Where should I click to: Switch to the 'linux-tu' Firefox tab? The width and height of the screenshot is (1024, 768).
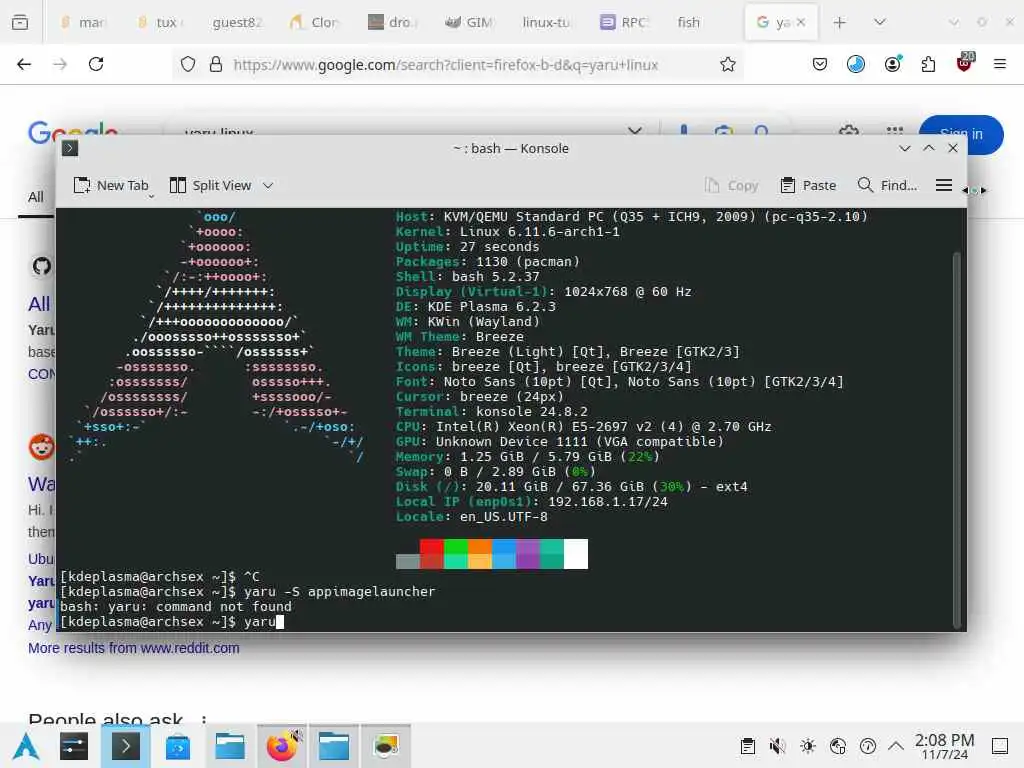(546, 22)
